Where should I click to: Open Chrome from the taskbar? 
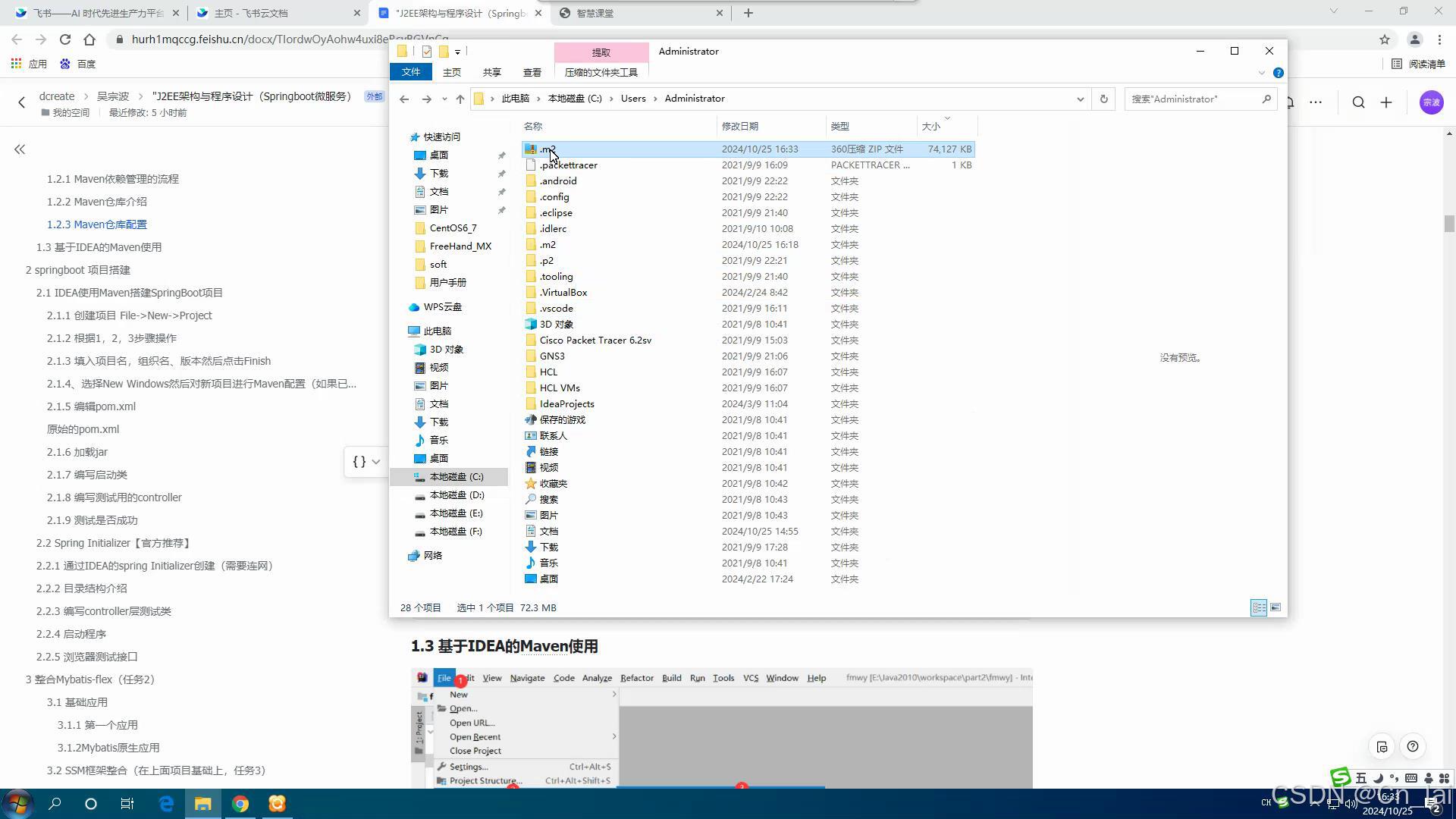240,804
